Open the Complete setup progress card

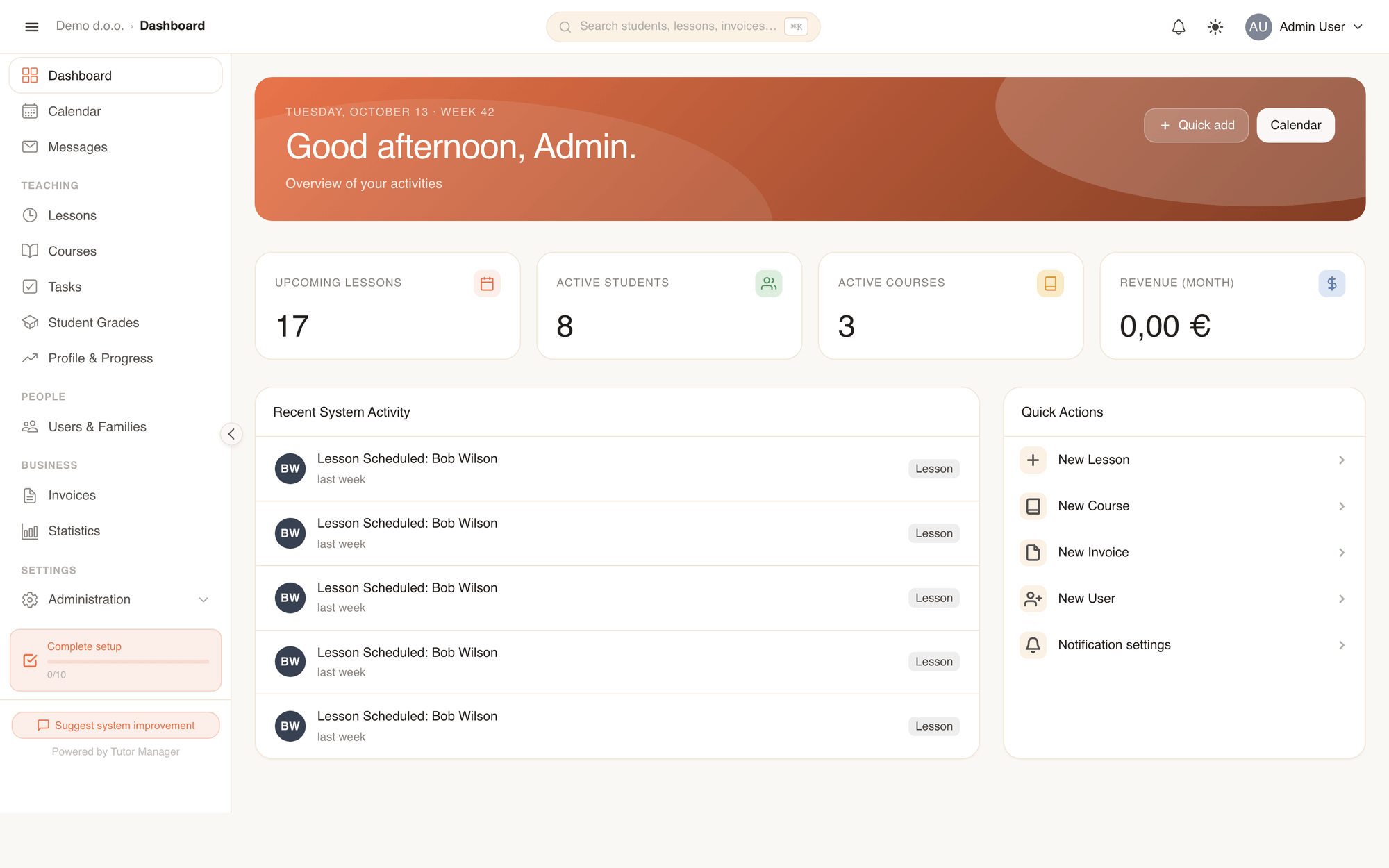coord(116,660)
